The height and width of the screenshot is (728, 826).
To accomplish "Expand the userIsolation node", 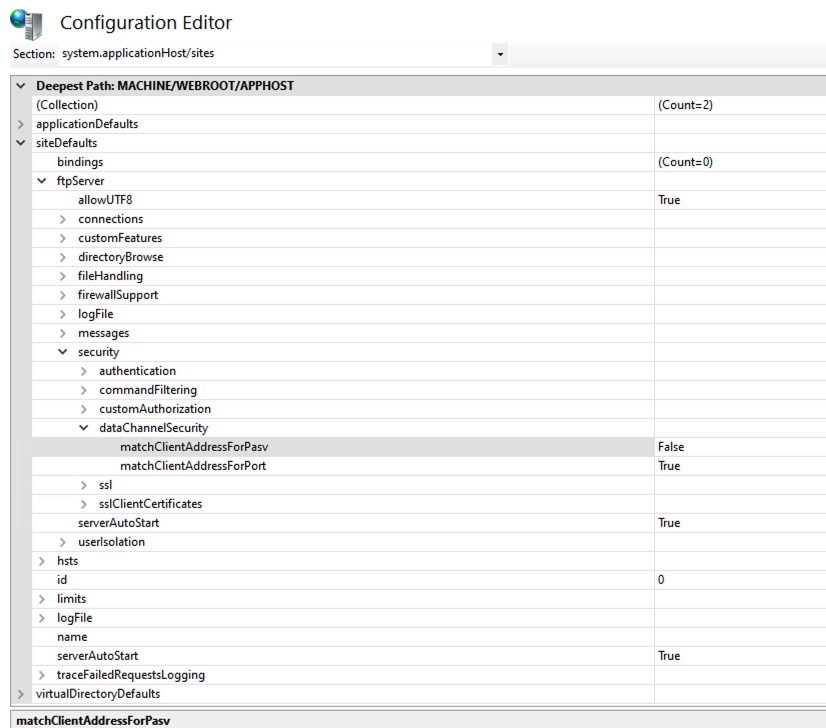I will (x=62, y=541).
